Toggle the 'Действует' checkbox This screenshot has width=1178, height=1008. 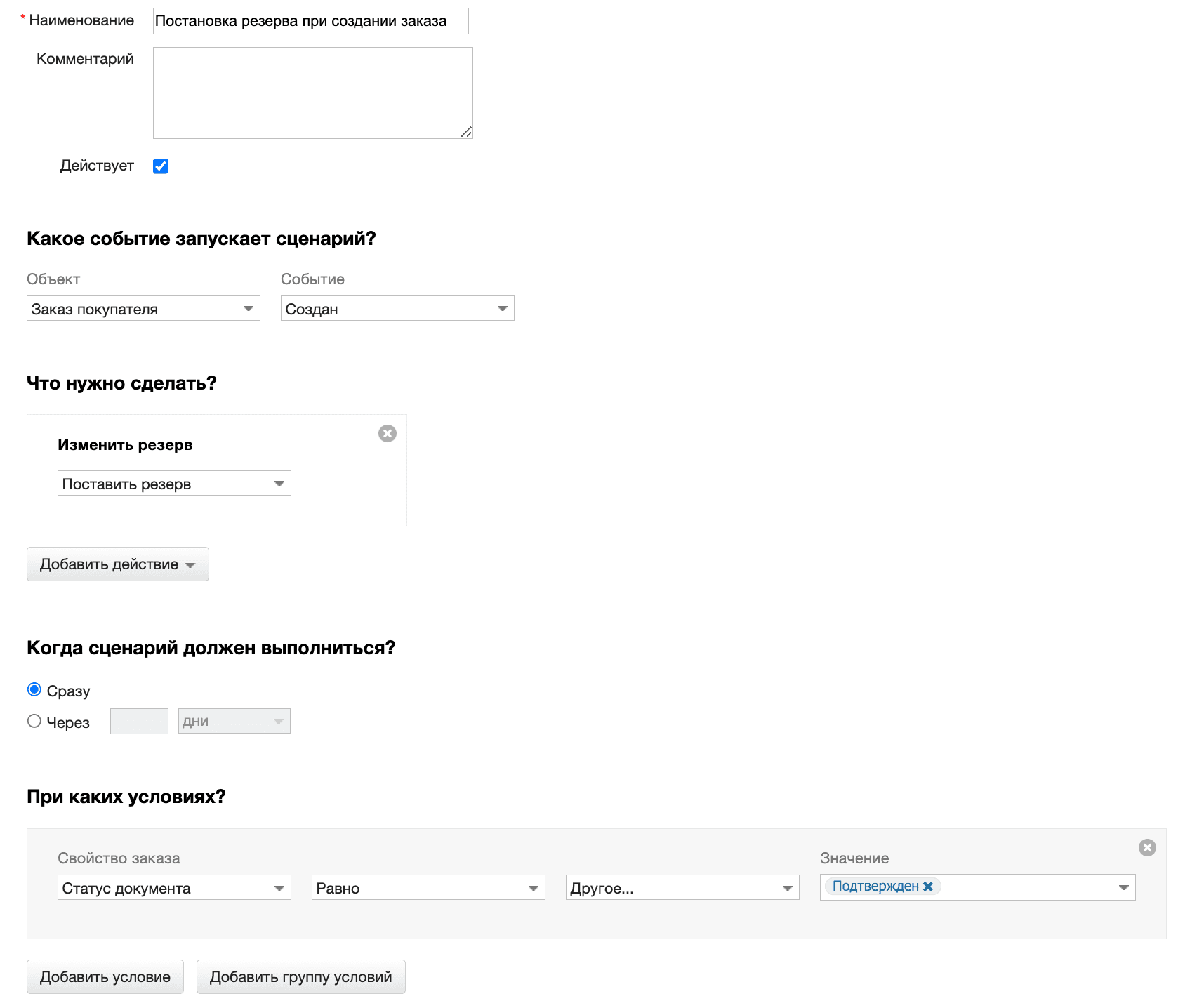(x=161, y=166)
